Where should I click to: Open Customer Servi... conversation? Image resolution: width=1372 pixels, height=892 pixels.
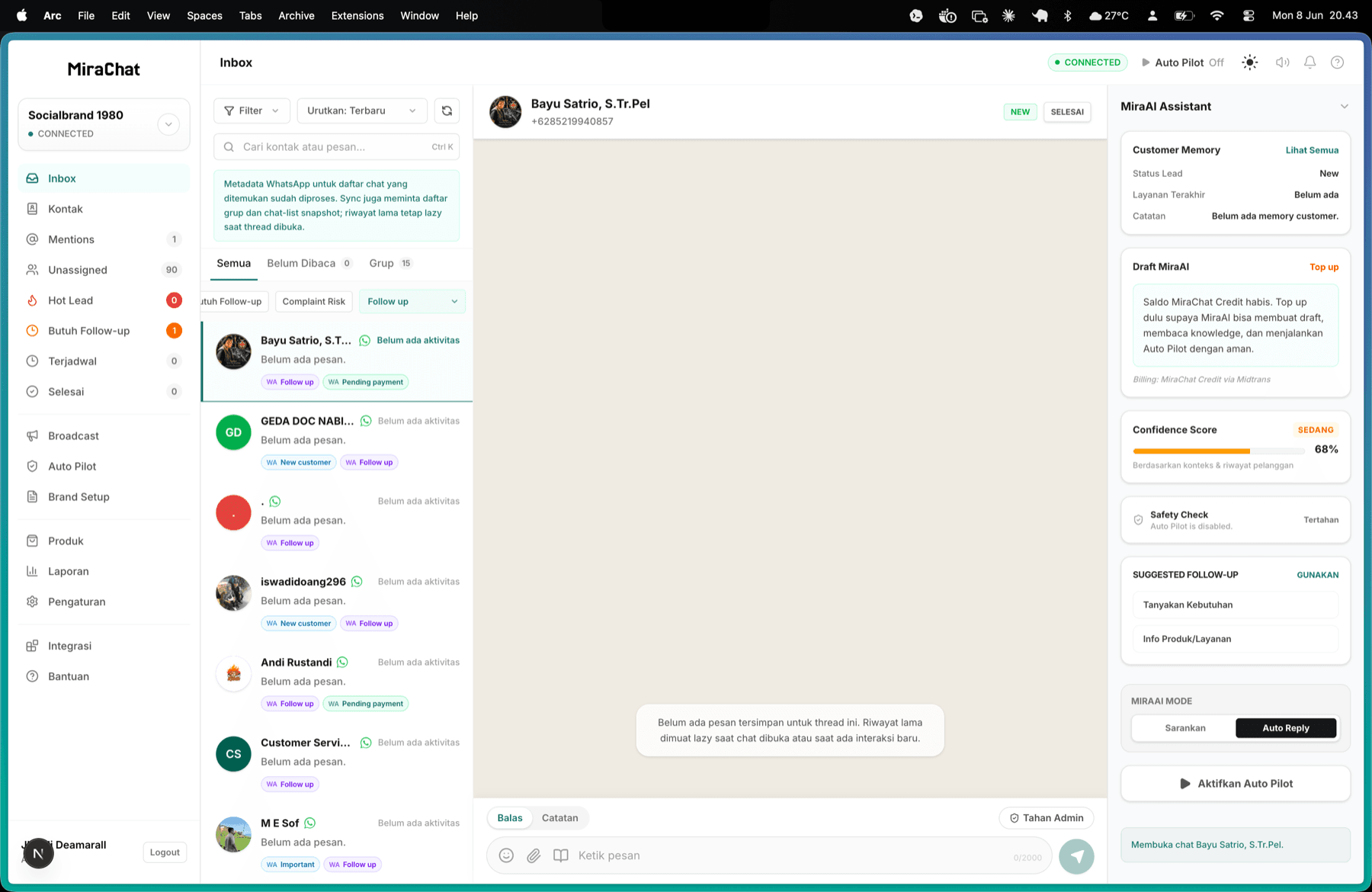pos(337,763)
